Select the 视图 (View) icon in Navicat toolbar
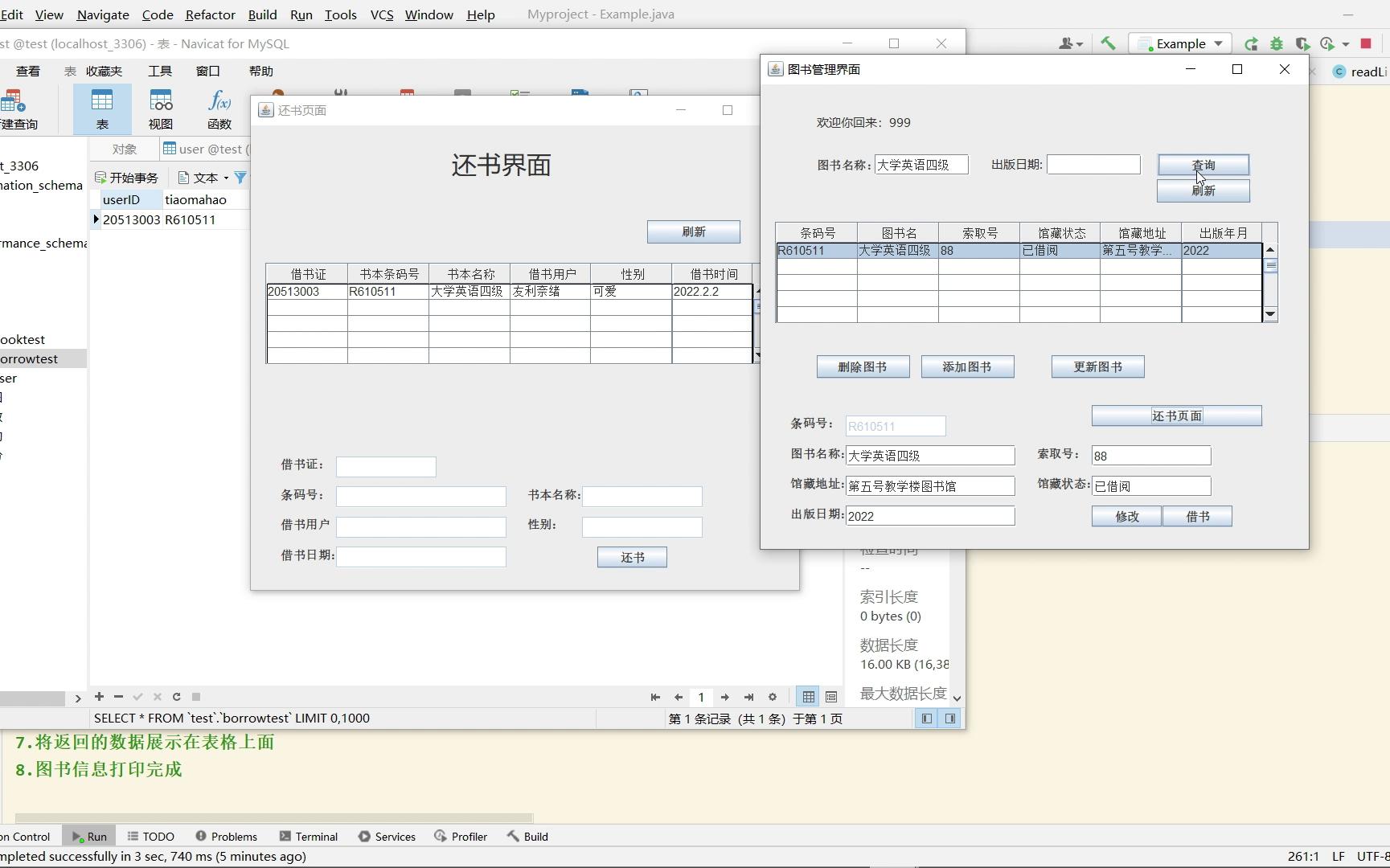The image size is (1390, 868). click(161, 109)
